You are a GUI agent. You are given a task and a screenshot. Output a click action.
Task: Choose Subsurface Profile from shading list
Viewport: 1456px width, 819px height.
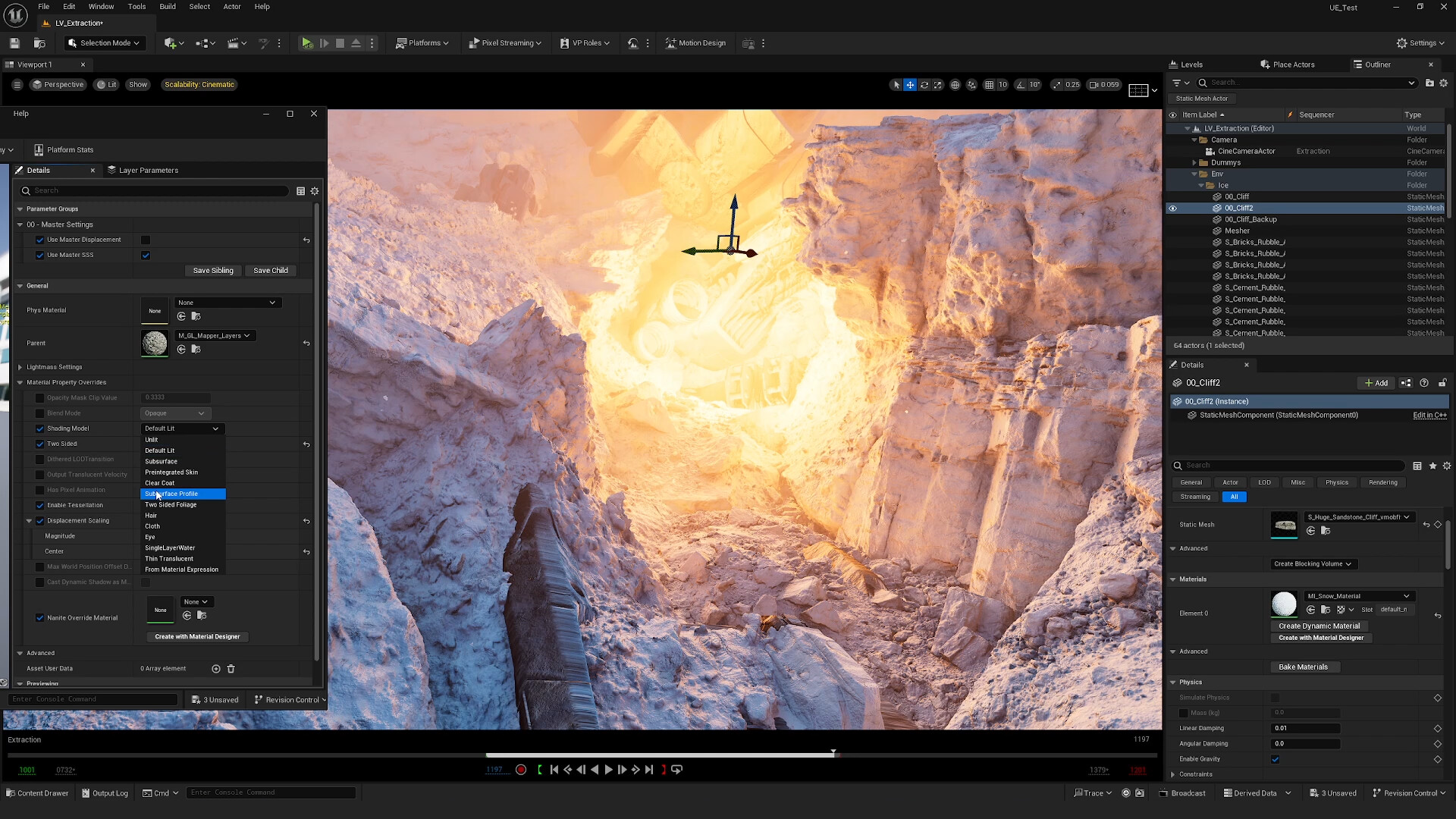(x=183, y=494)
